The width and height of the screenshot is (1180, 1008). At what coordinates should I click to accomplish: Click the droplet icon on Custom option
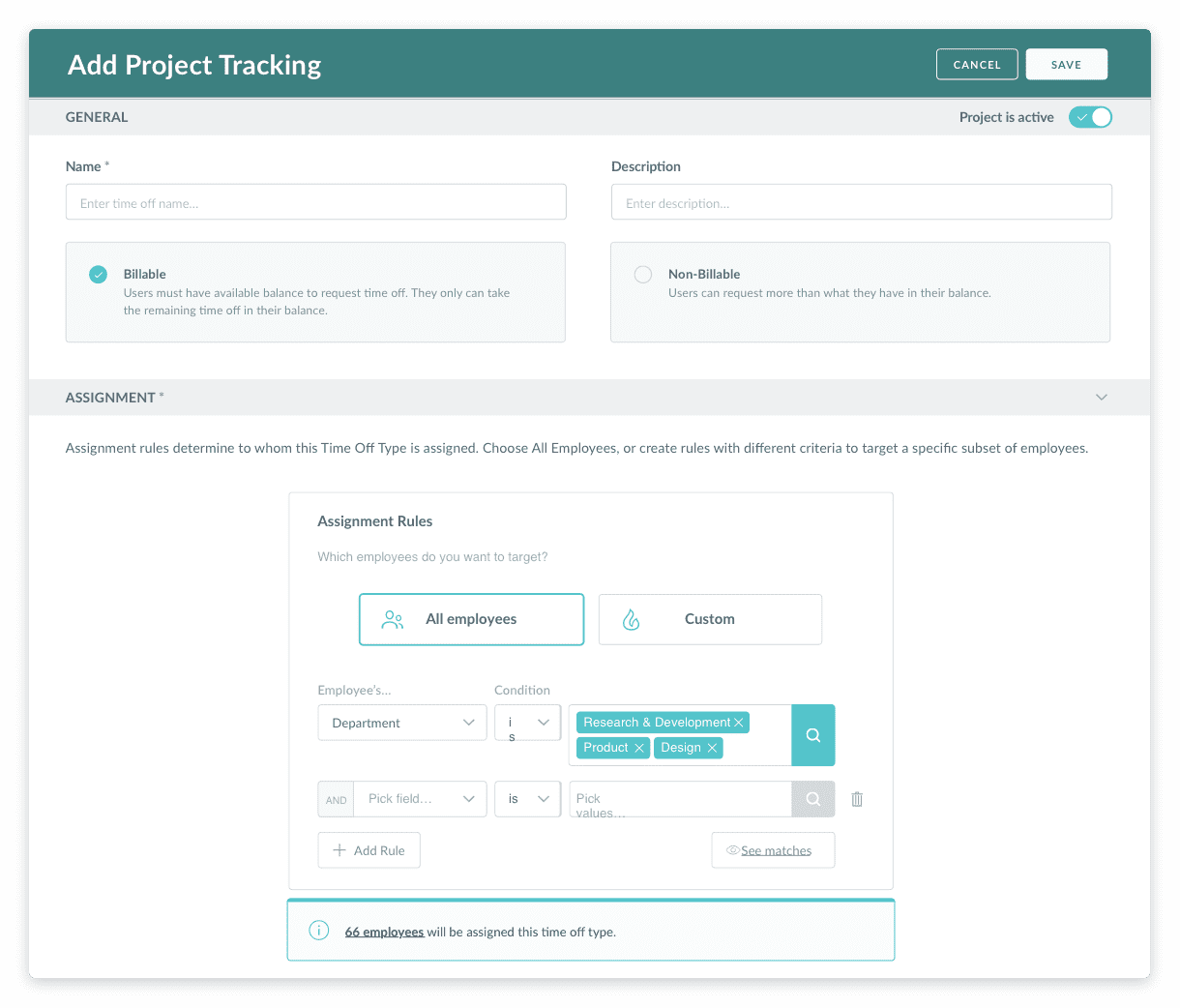click(x=631, y=619)
